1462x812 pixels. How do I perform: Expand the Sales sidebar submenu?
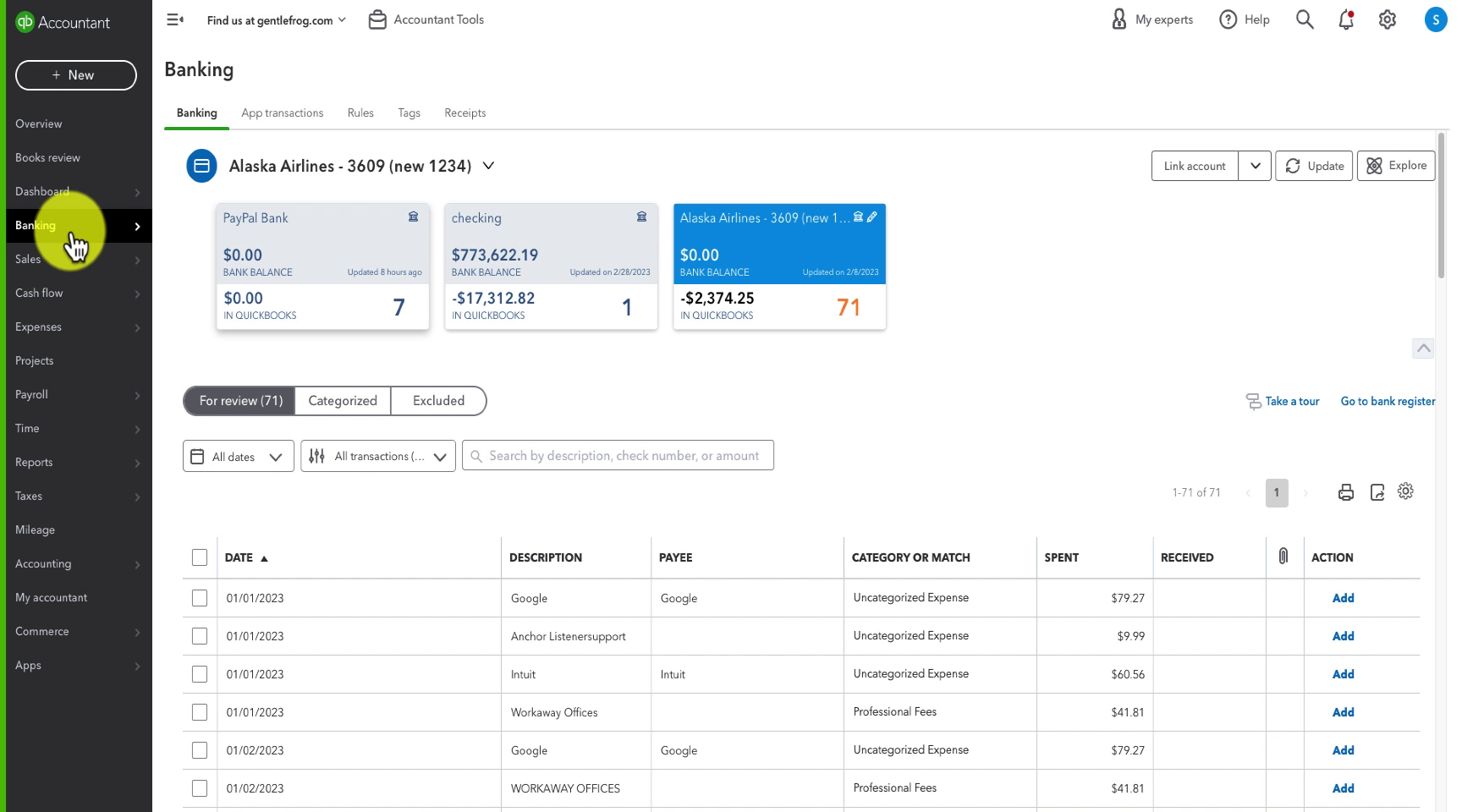(x=137, y=260)
